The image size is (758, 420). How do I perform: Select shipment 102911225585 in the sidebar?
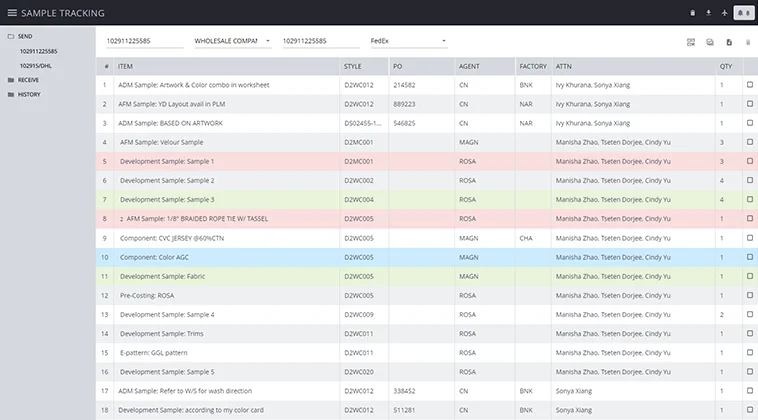pos(39,51)
